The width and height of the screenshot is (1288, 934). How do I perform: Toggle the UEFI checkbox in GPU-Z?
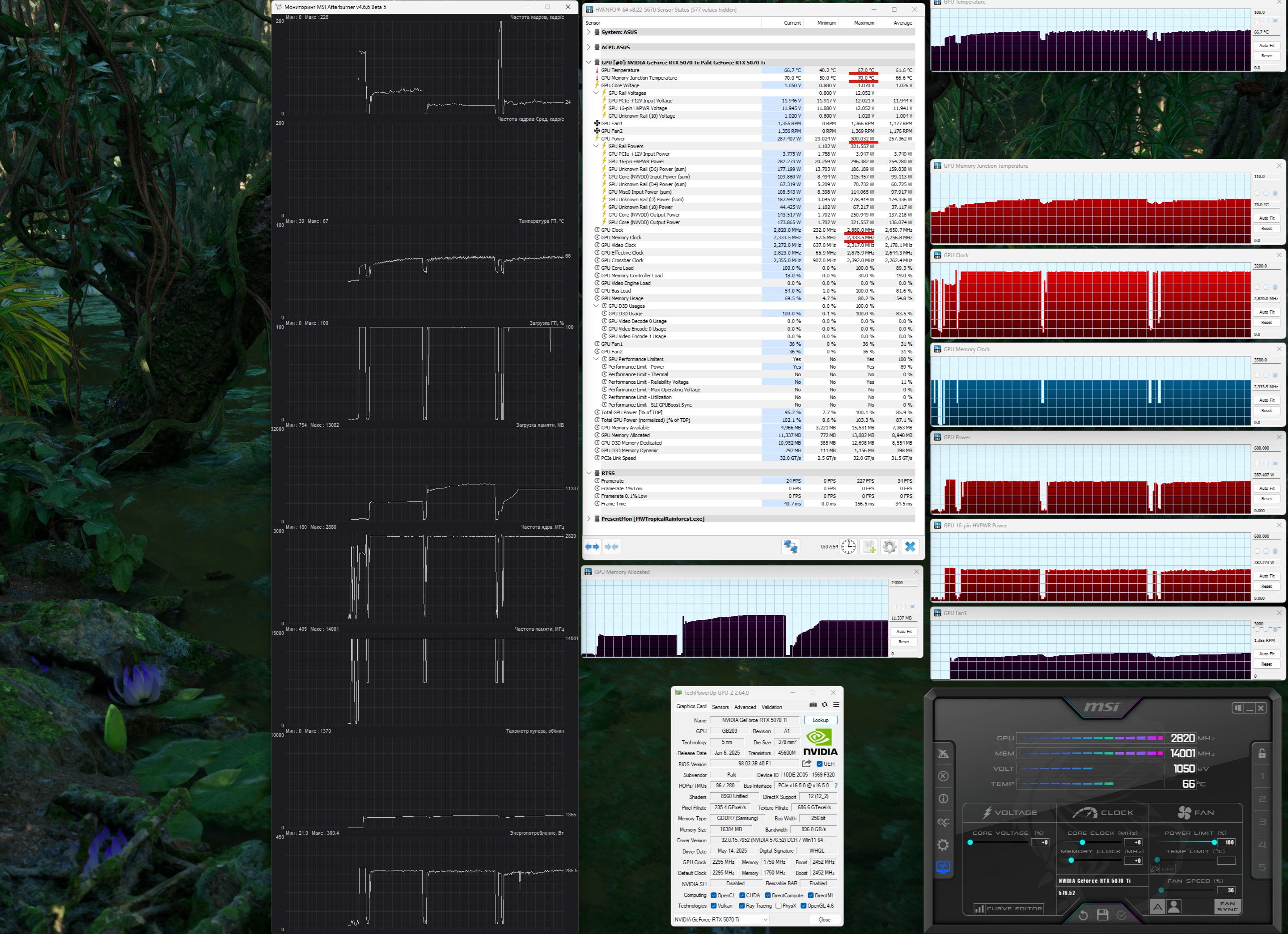819,764
